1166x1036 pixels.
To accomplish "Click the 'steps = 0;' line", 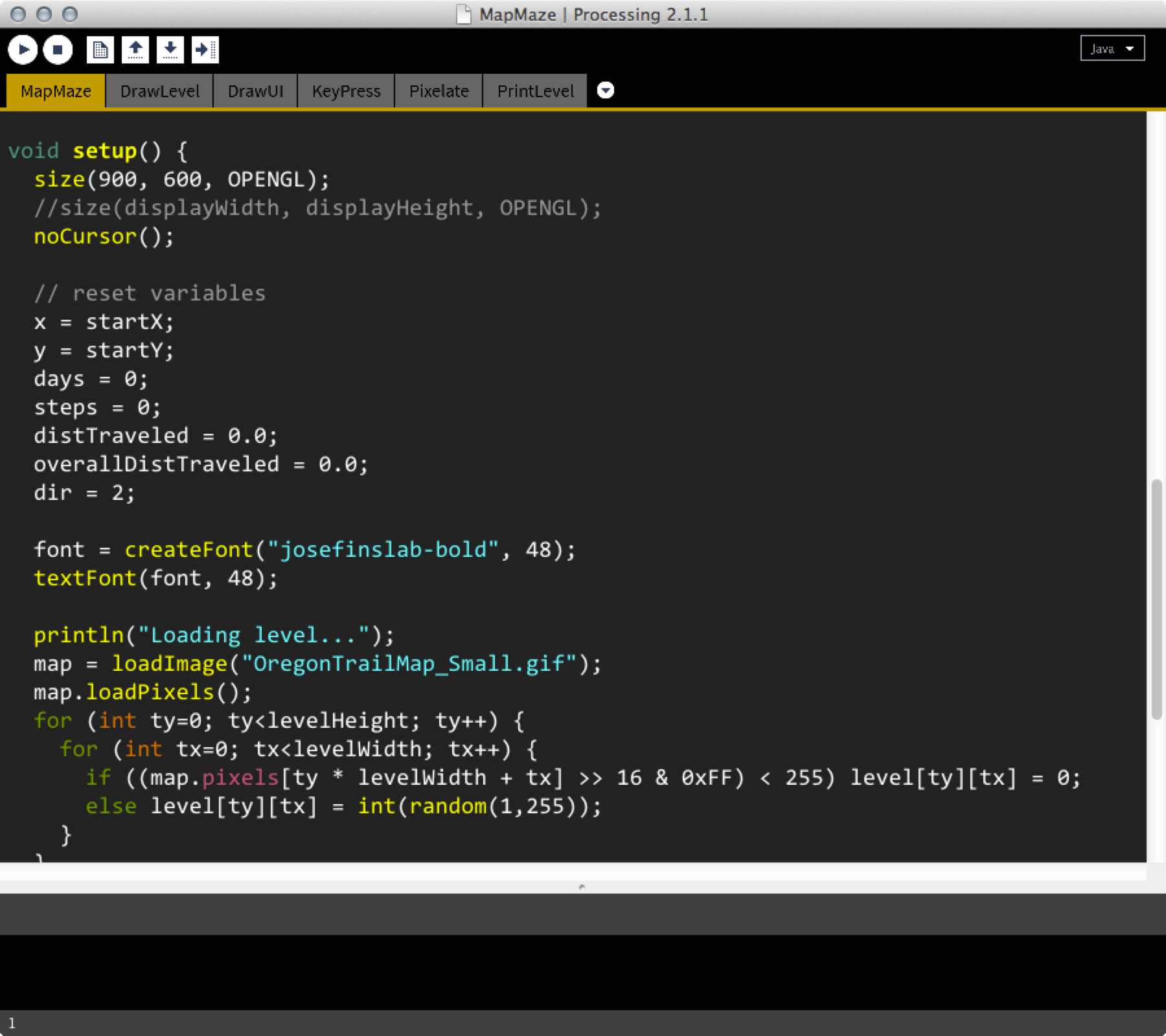I will (97, 407).
